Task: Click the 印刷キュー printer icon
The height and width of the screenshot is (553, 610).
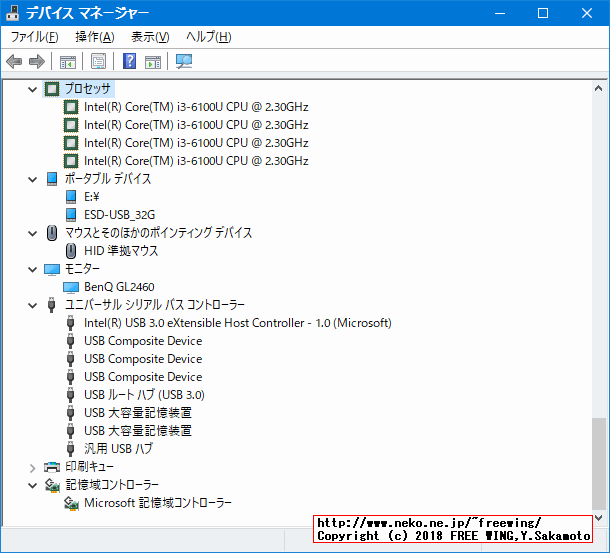Action: point(52,467)
